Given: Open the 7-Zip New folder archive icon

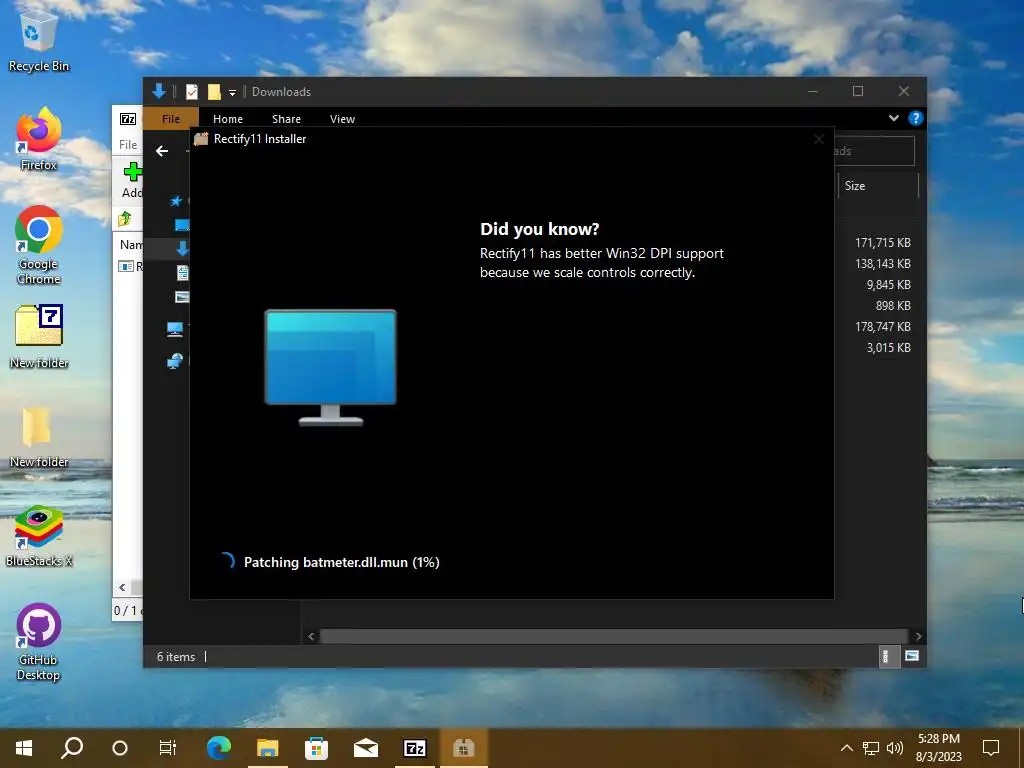Looking at the screenshot, I should [39, 336].
